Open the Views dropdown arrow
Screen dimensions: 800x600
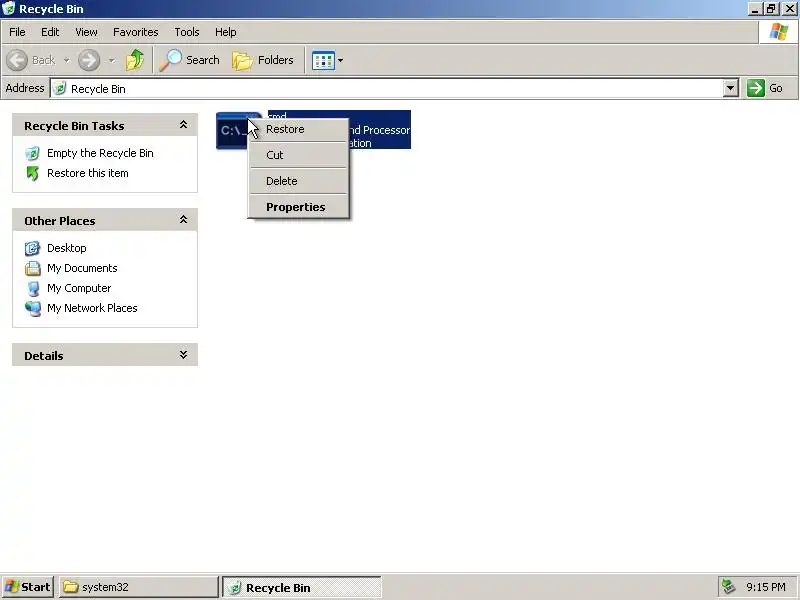click(340, 60)
